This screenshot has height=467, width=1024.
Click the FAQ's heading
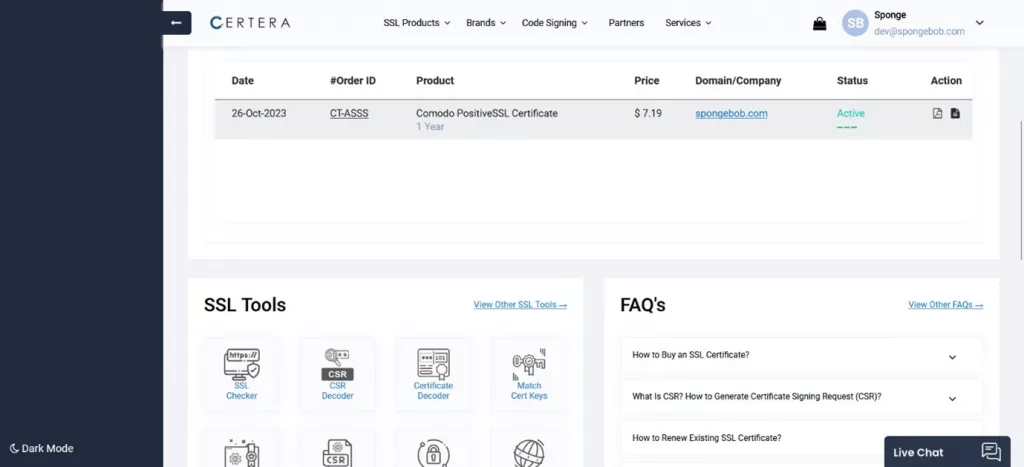pyautogui.click(x=643, y=305)
